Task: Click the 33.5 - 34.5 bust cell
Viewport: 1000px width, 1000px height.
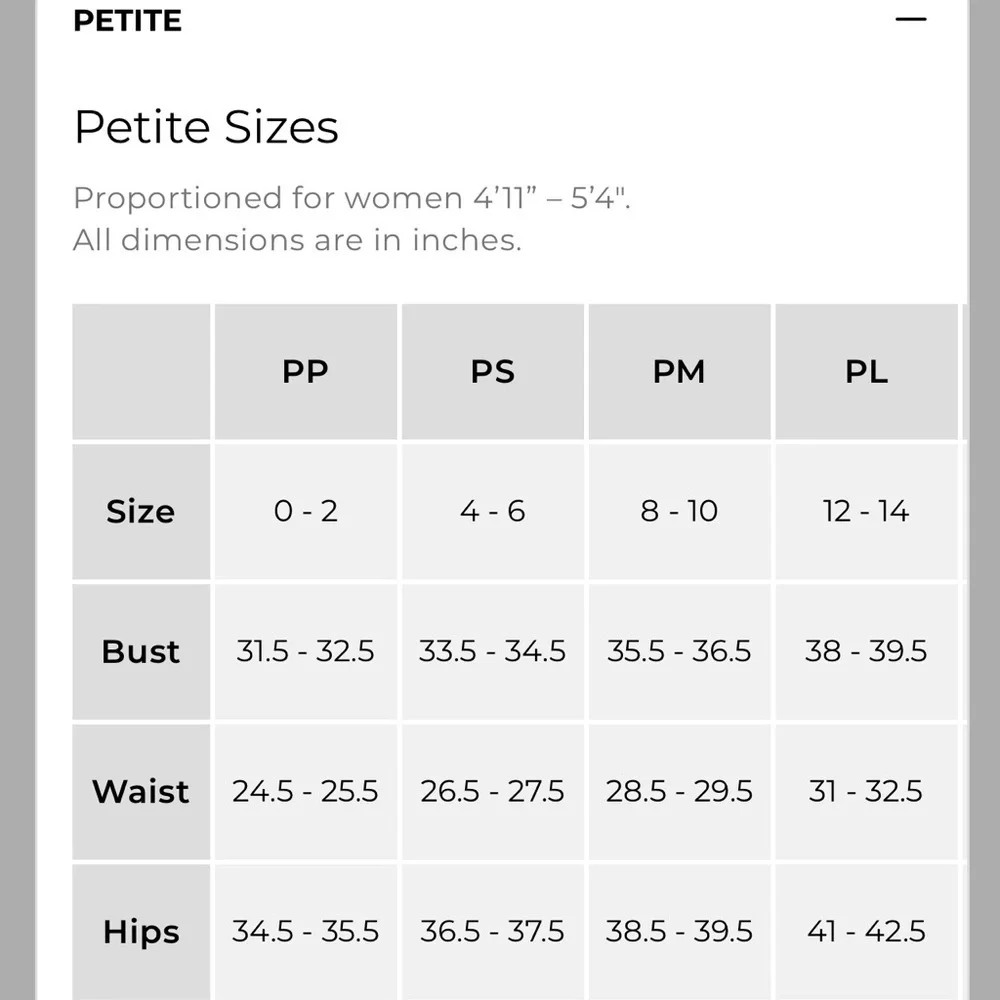Action: (x=492, y=652)
